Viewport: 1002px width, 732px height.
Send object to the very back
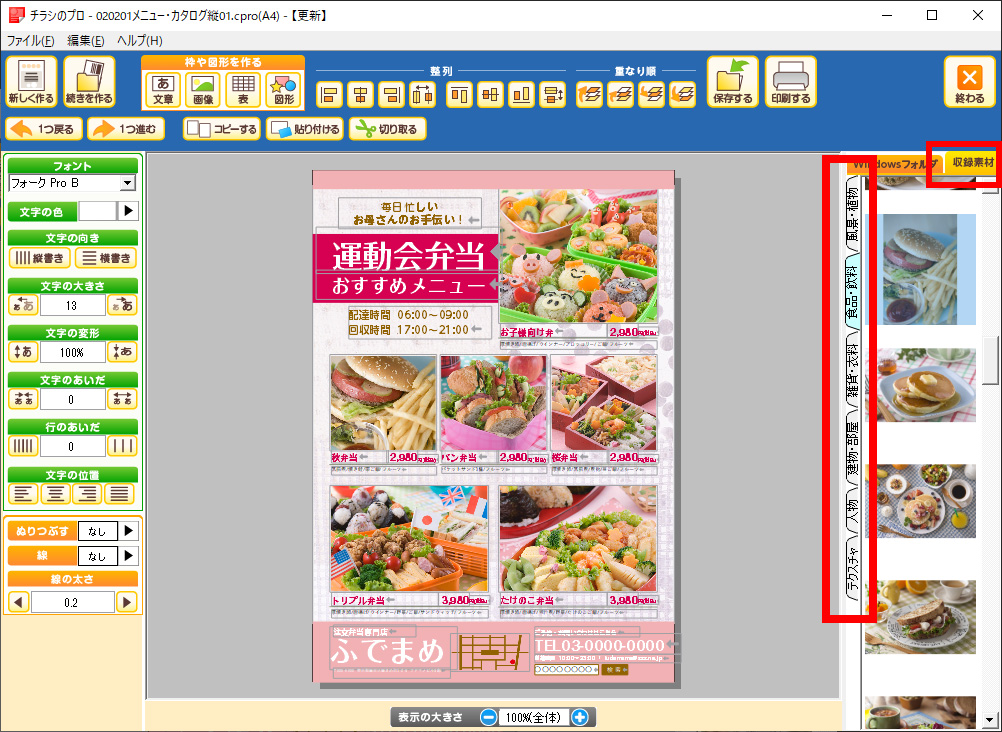point(682,95)
